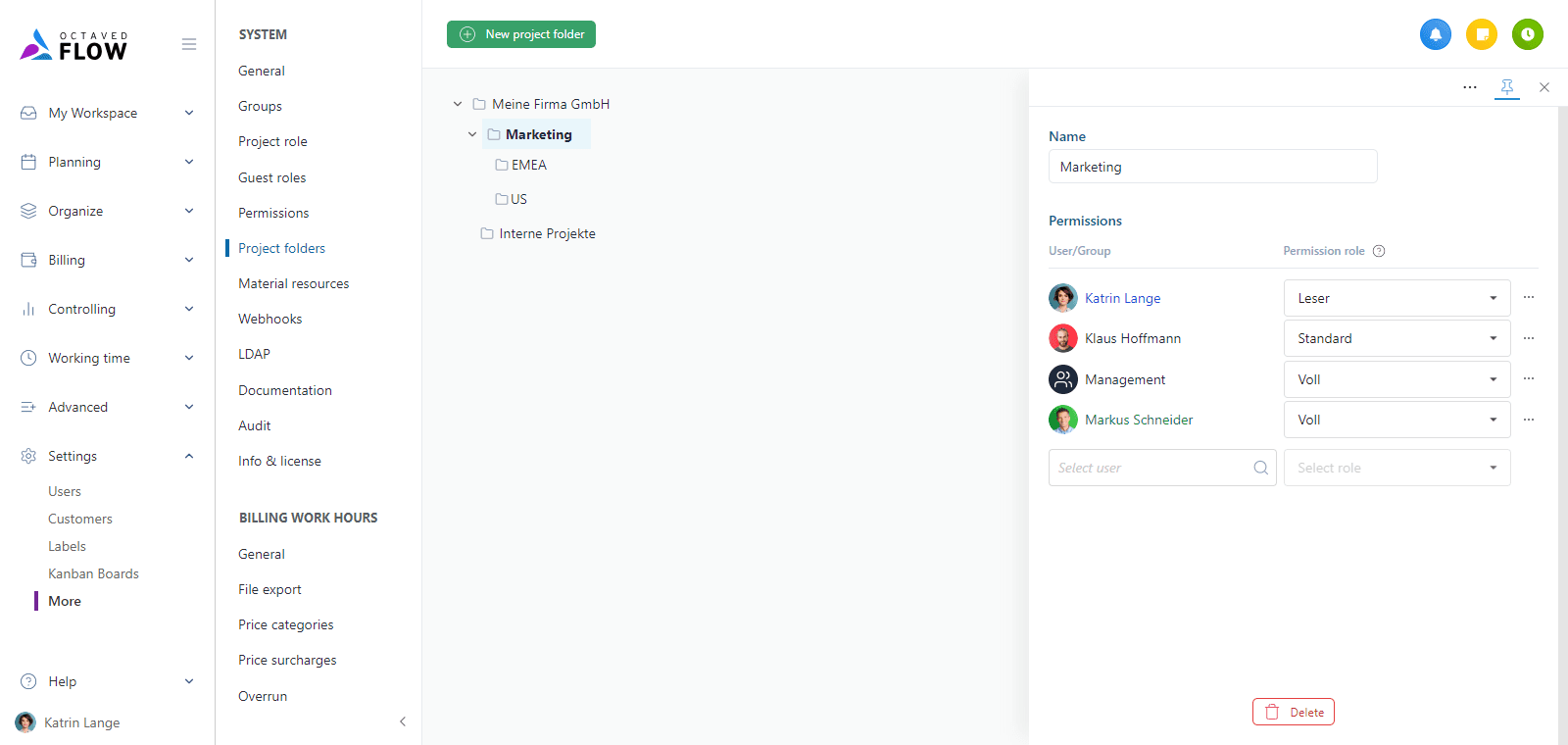Click the permission role help question icon
The image size is (1568, 745).
1379,251
